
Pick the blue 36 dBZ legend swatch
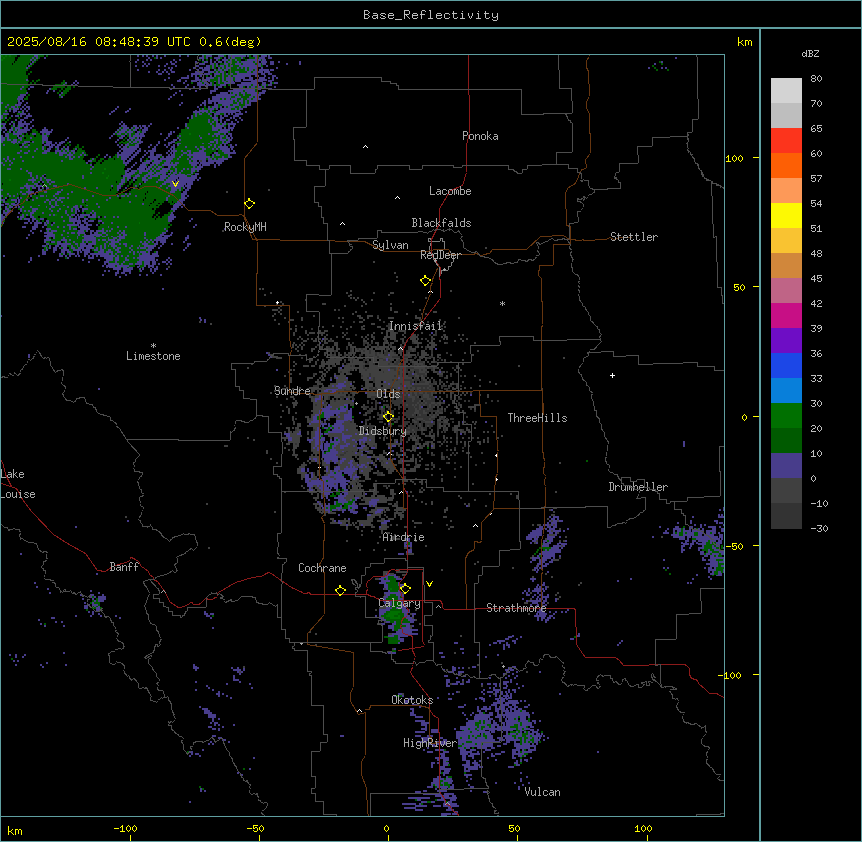tap(786, 365)
